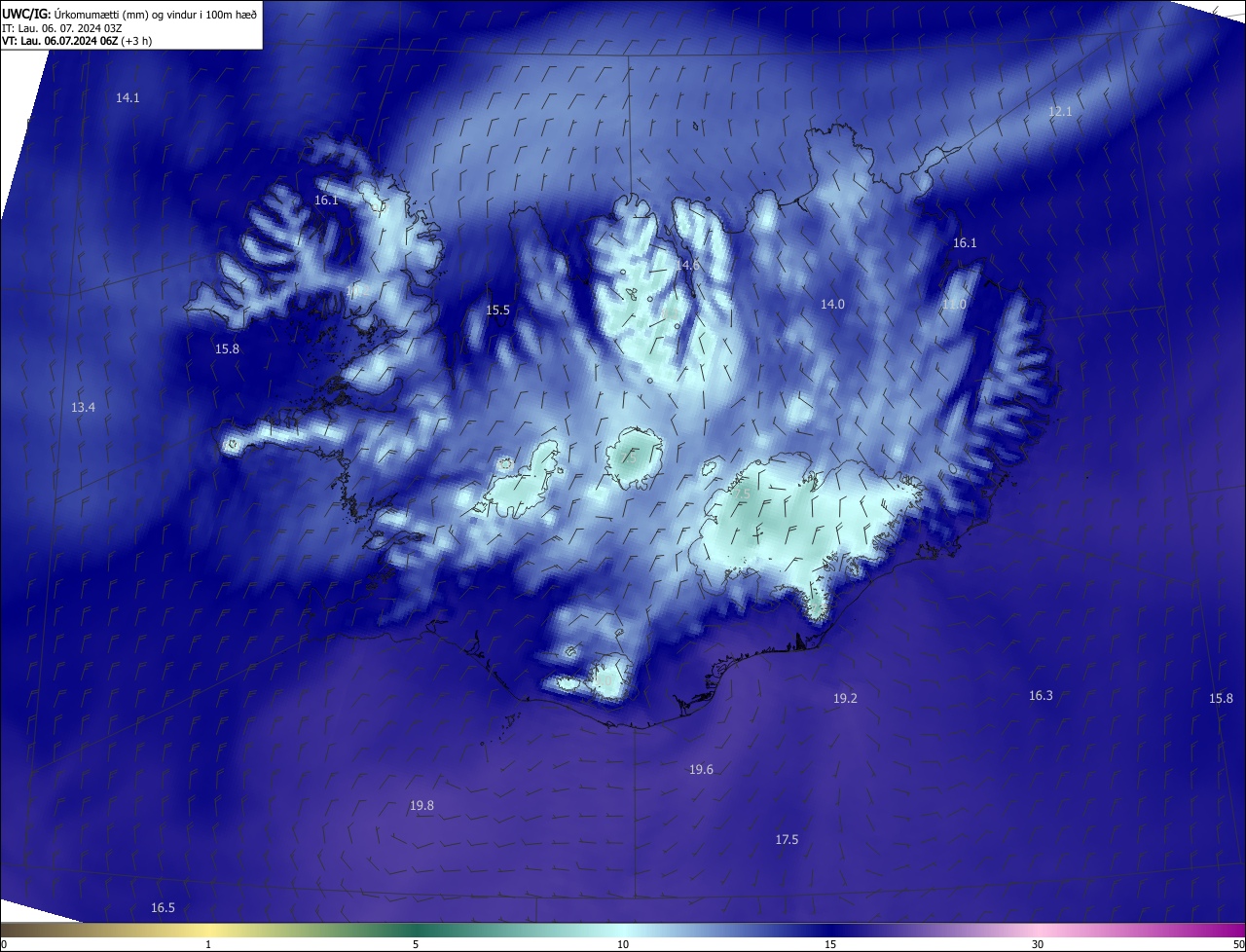Image resolution: width=1246 pixels, height=952 pixels.
Task: Click the 12.1 value on the cloud band
Action: click(1060, 112)
